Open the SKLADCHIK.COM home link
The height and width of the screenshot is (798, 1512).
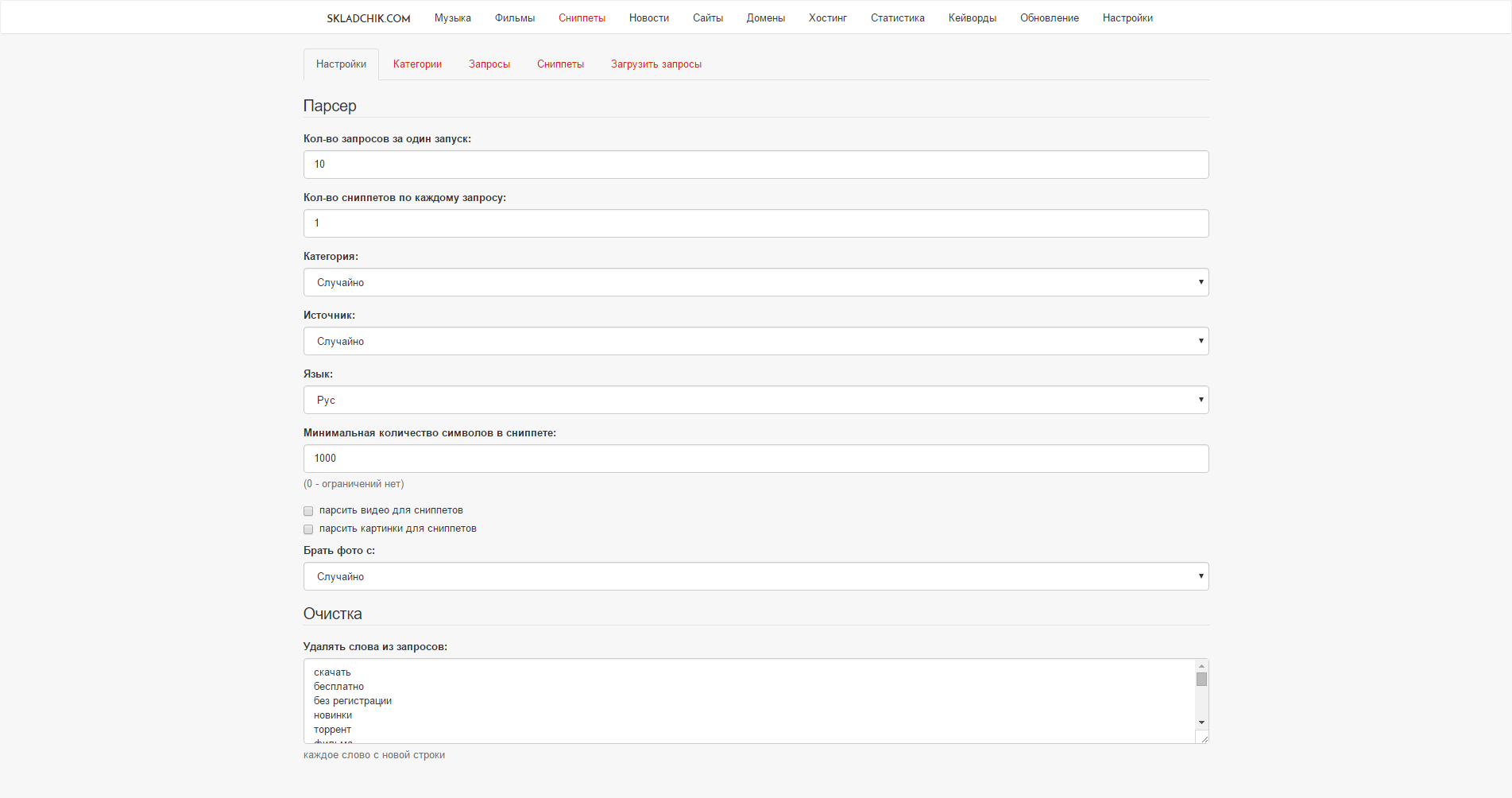368,18
